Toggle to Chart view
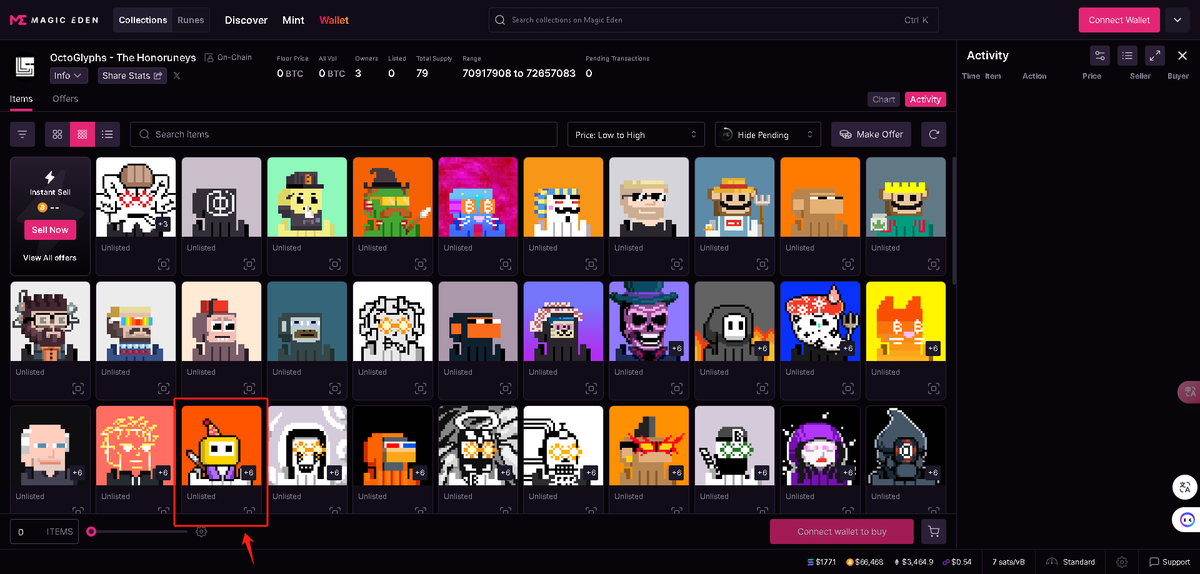Screen dimensions: 1200x574 [x=883, y=99]
